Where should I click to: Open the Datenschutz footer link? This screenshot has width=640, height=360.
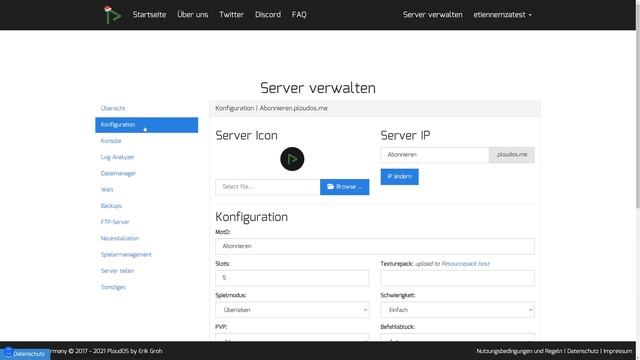582,351
